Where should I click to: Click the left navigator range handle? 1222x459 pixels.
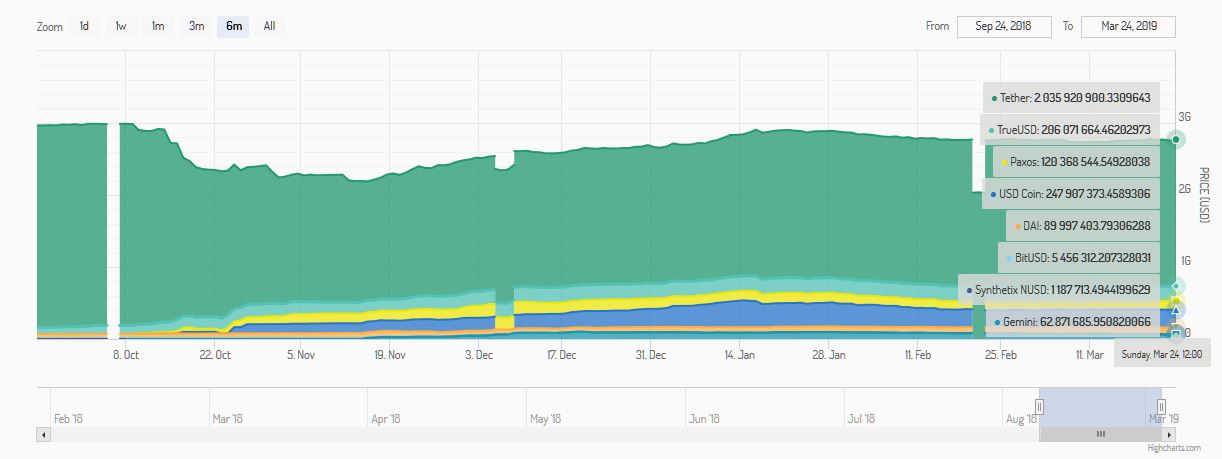point(1039,406)
